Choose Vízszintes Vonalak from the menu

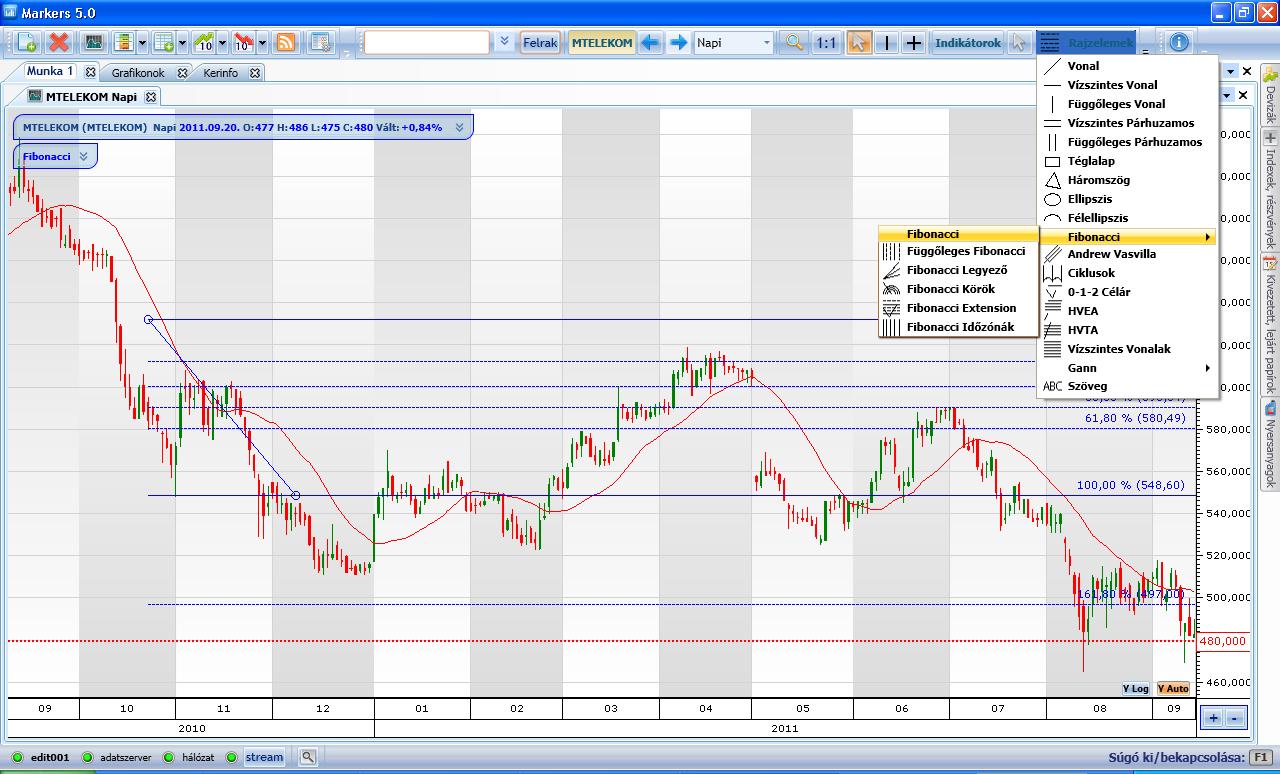[1128, 349]
